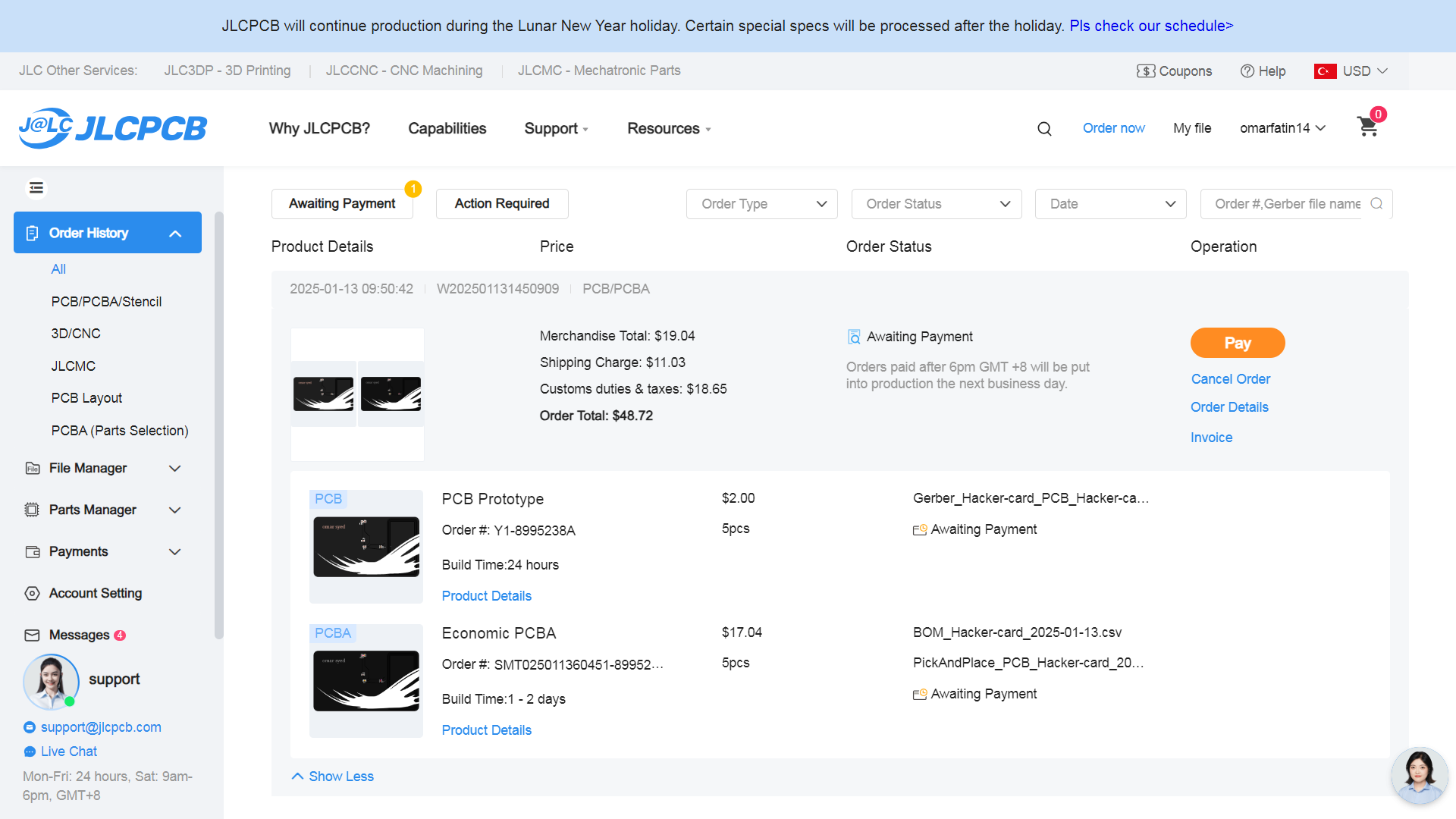
Task: Open Product Details for PCB Prototype
Action: tap(486, 596)
